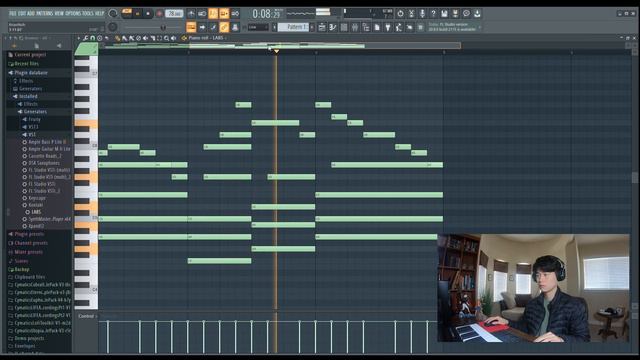The image size is (640, 360).
Task: Open the Control lane selector
Action: click(87, 316)
